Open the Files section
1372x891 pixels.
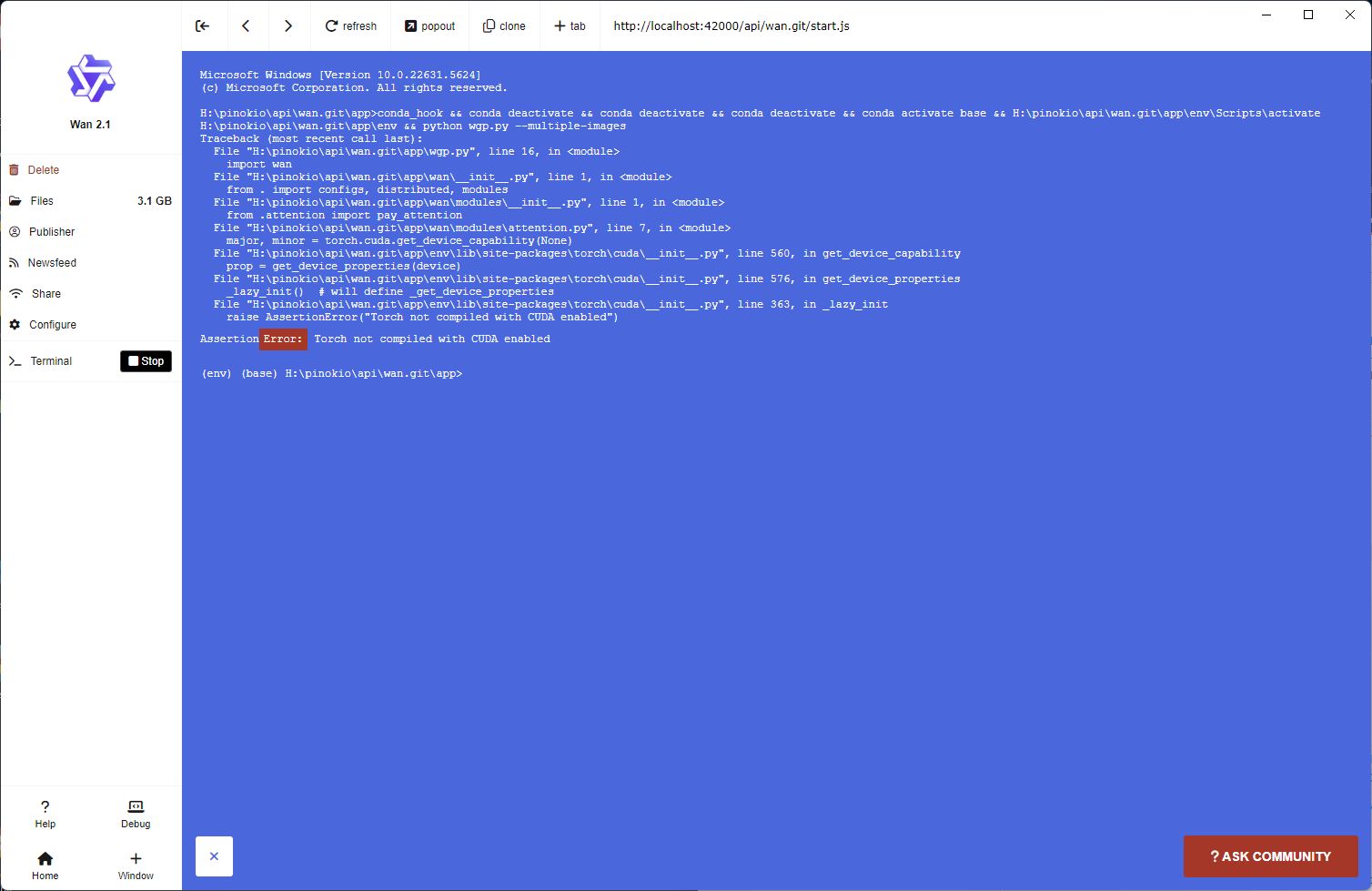point(91,201)
